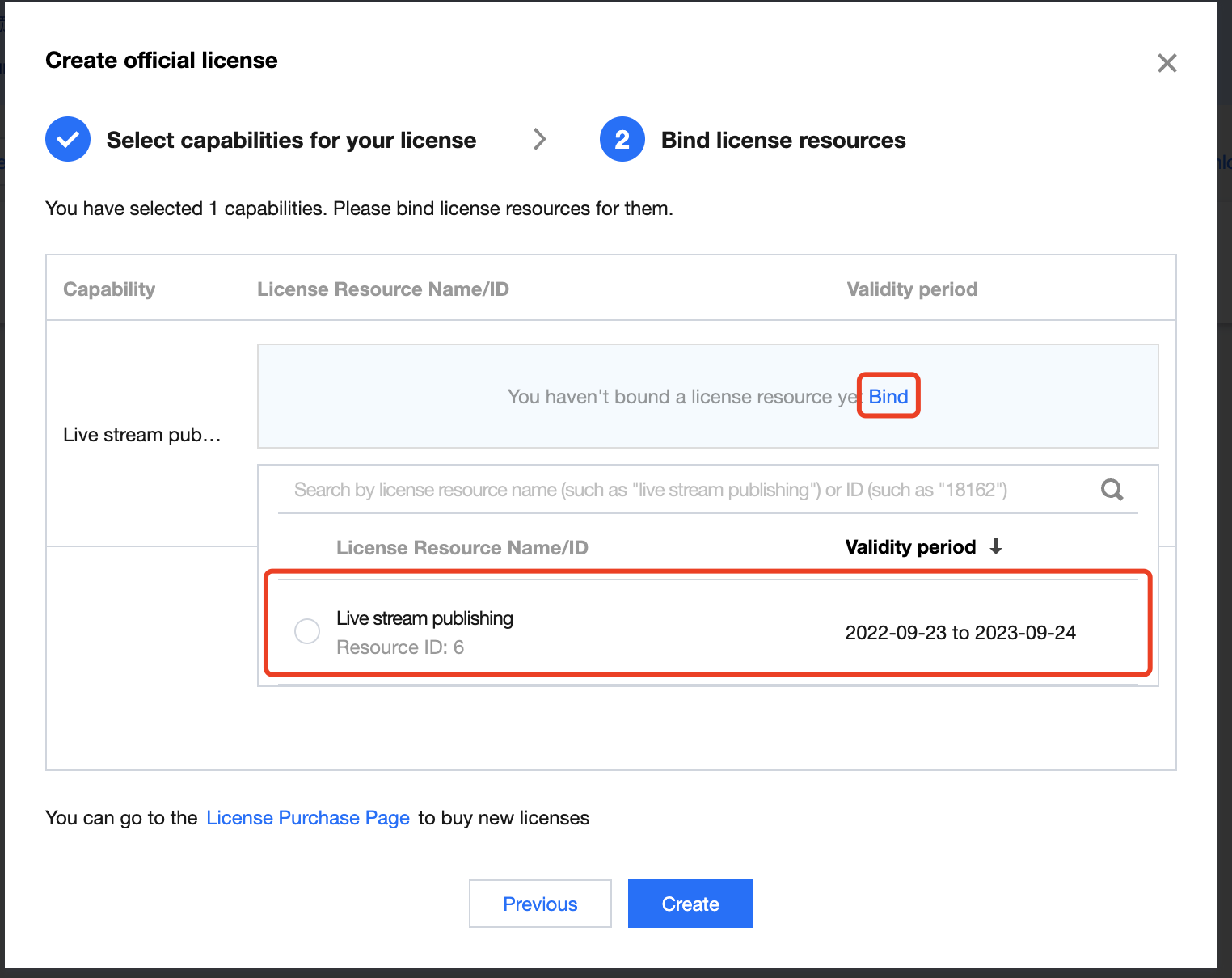1232x978 pixels.
Task: Click the step 1 completed checkmark icon
Action: [x=68, y=139]
